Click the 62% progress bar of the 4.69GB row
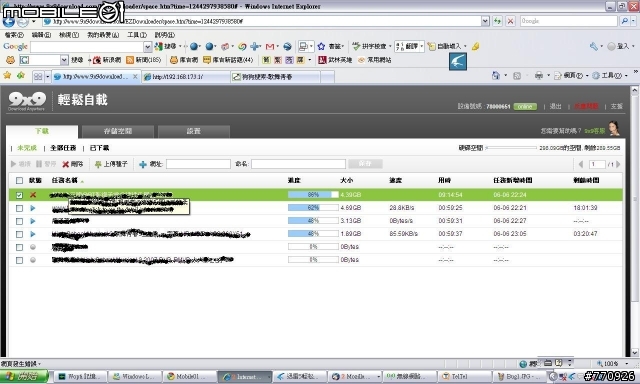640x384 pixels. pos(313,208)
